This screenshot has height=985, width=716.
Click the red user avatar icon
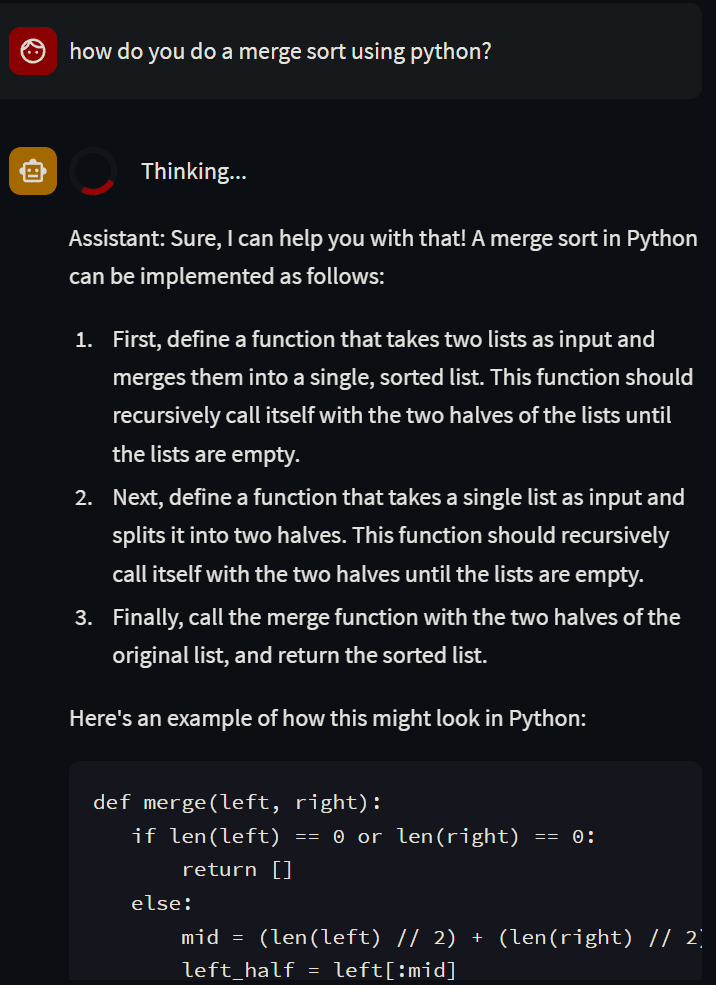pyautogui.click(x=33, y=51)
